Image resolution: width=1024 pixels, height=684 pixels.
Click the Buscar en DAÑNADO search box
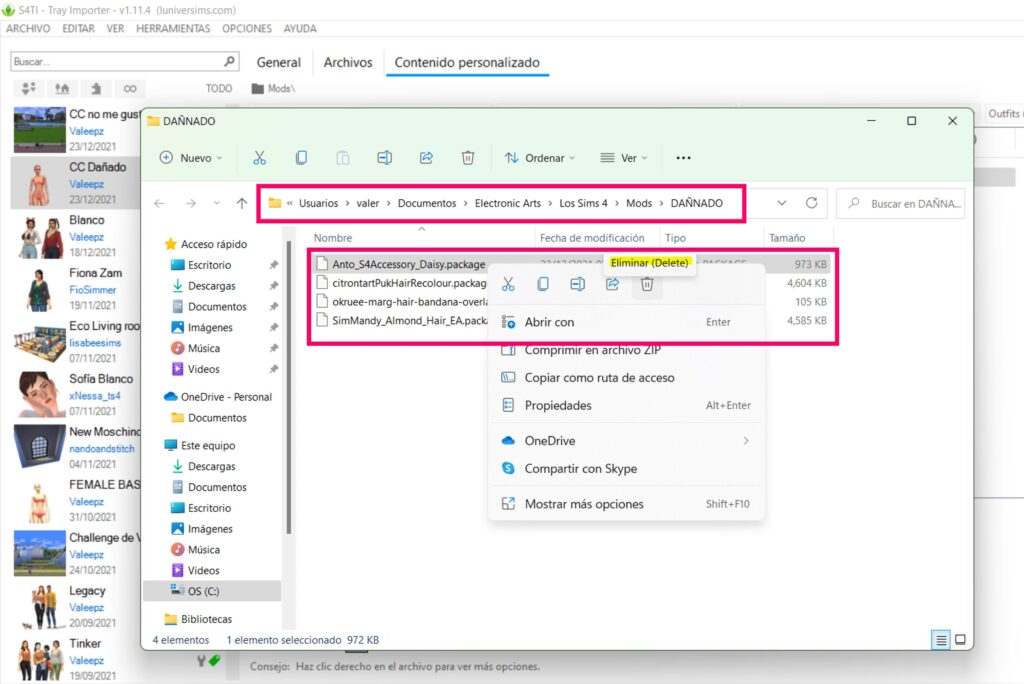pos(900,203)
